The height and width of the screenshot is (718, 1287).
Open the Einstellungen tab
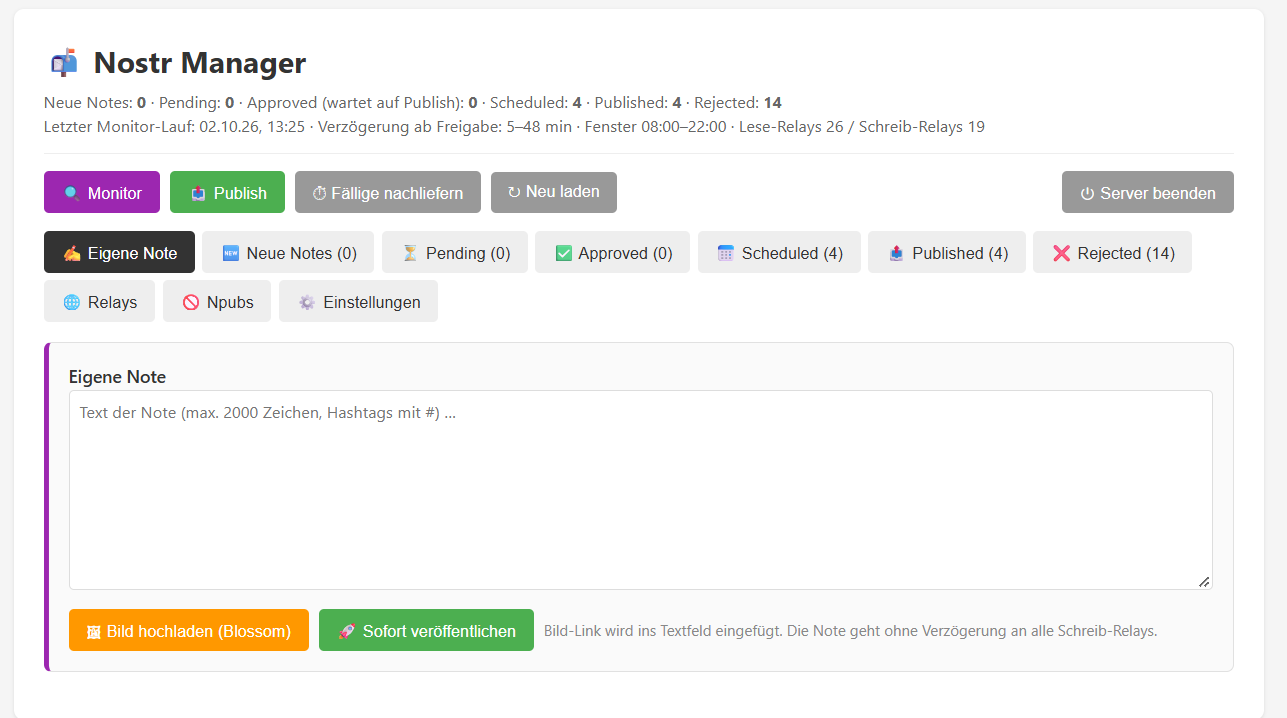coord(358,301)
